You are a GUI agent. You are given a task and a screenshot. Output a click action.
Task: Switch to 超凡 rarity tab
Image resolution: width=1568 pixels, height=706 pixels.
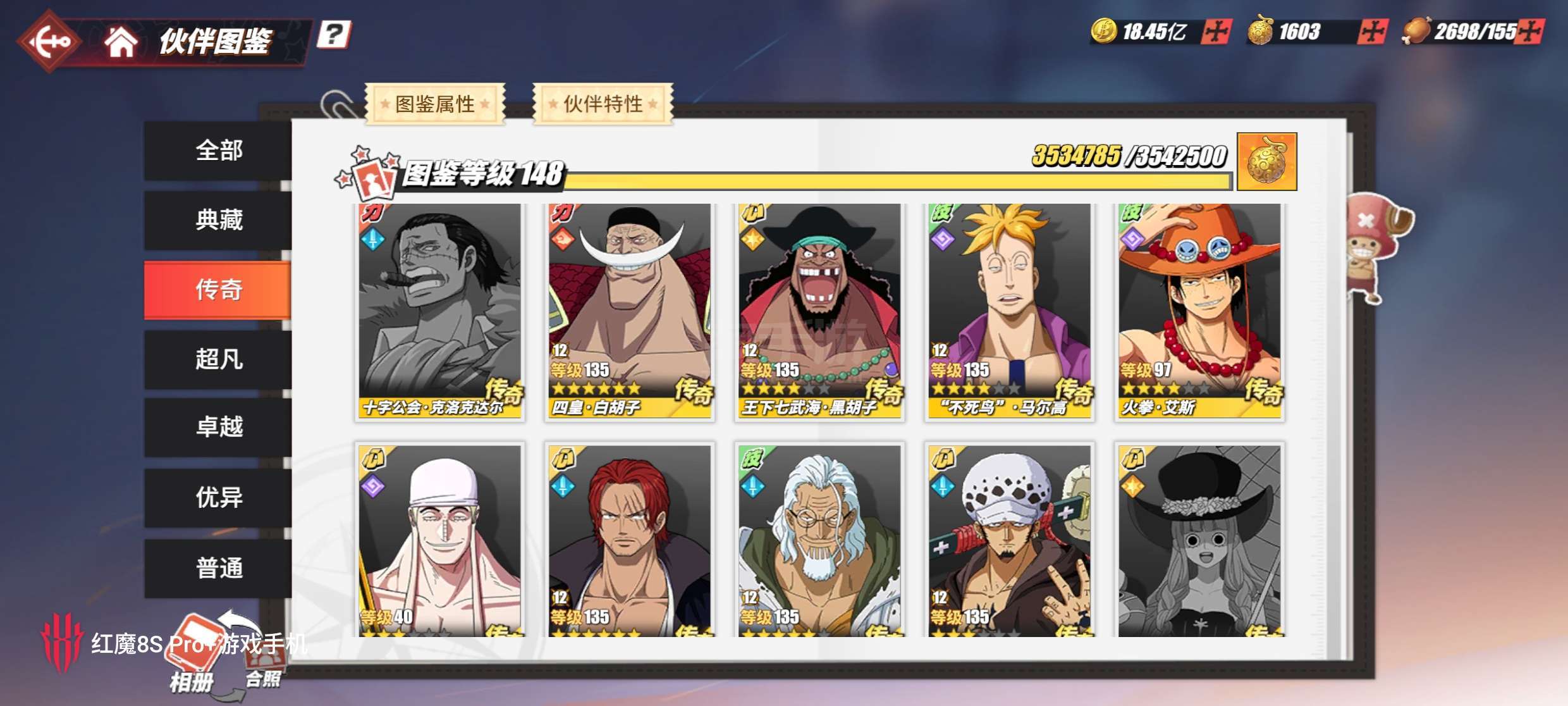coord(218,359)
